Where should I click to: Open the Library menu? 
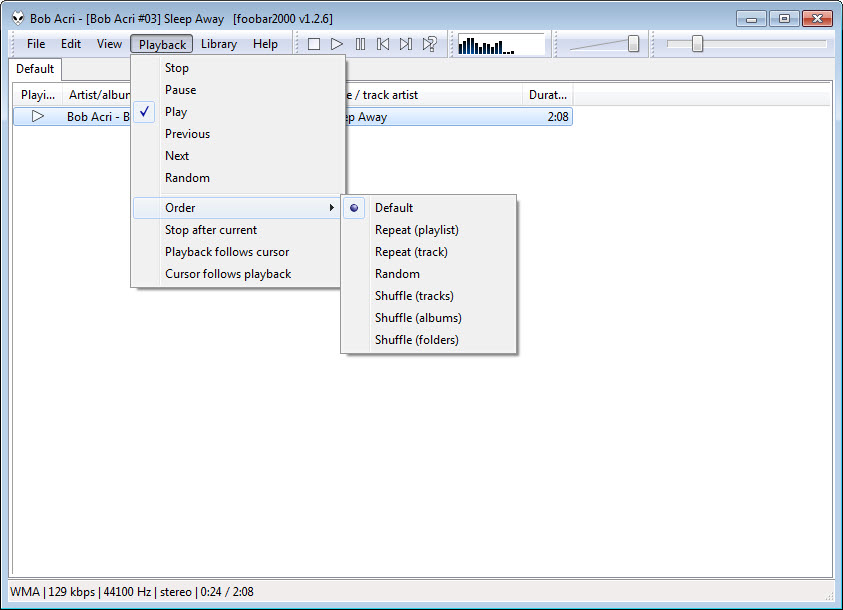219,44
